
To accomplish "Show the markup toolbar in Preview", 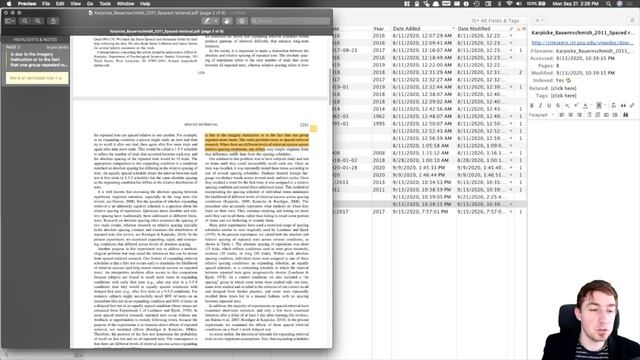I will click(242, 21).
